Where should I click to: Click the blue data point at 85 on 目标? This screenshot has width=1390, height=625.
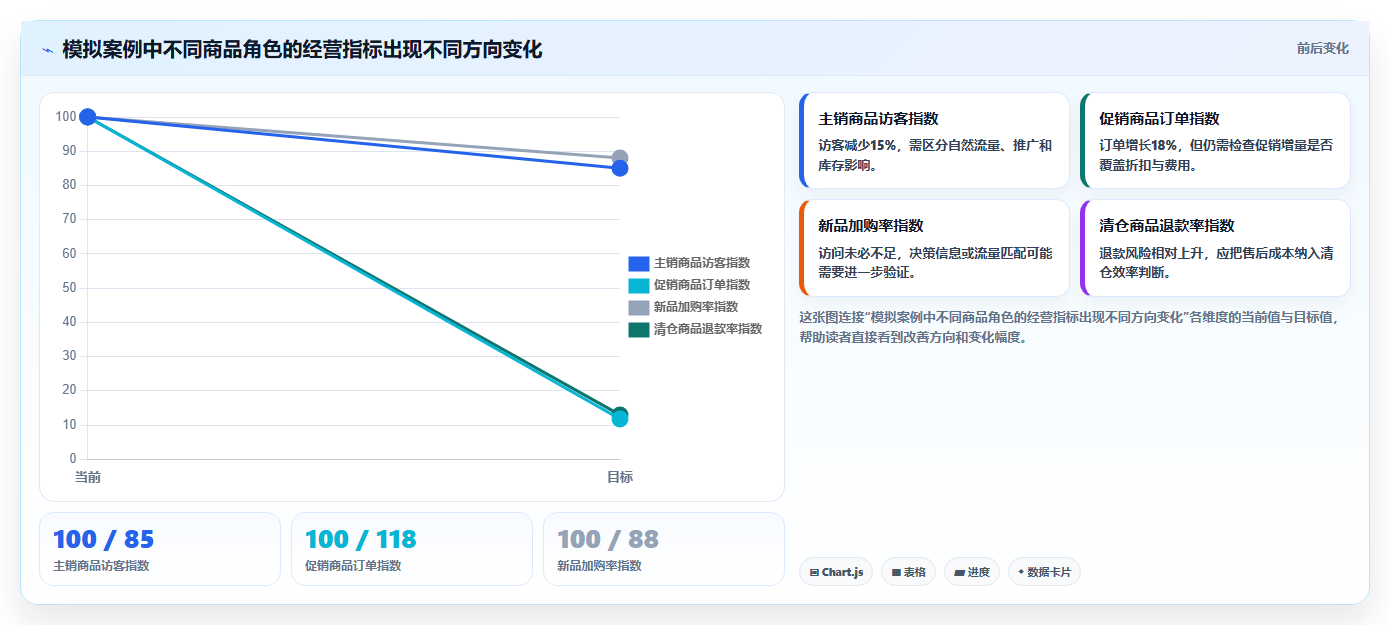pyautogui.click(x=620, y=168)
